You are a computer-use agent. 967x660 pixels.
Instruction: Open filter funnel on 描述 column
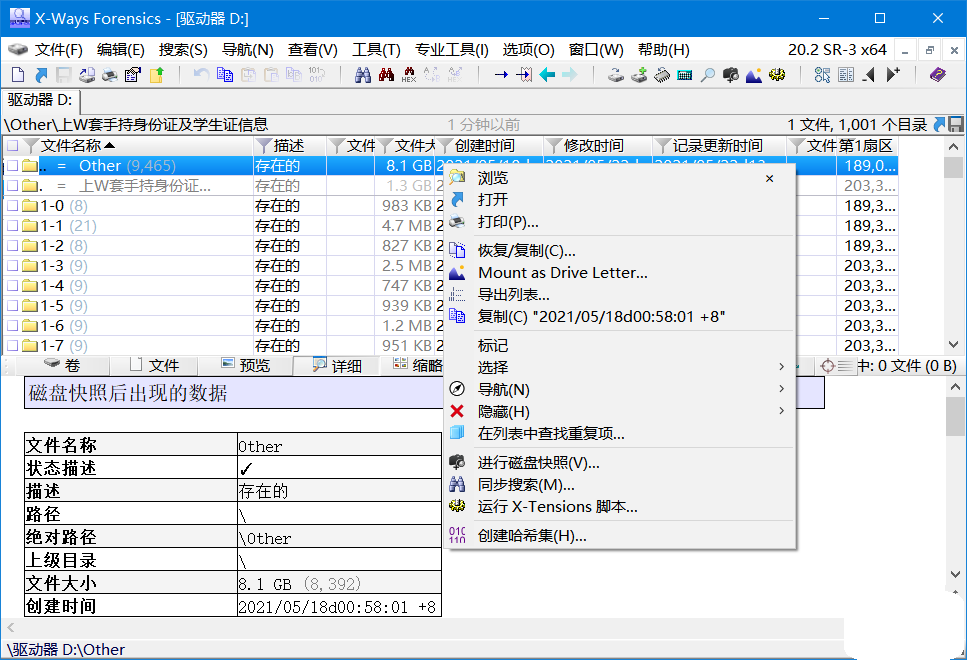(264, 146)
